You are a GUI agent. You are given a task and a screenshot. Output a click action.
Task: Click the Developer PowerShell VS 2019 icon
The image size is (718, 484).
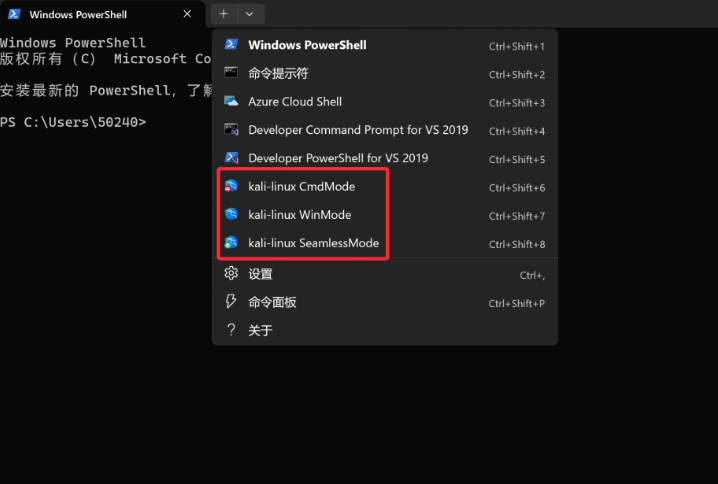[x=231, y=158]
